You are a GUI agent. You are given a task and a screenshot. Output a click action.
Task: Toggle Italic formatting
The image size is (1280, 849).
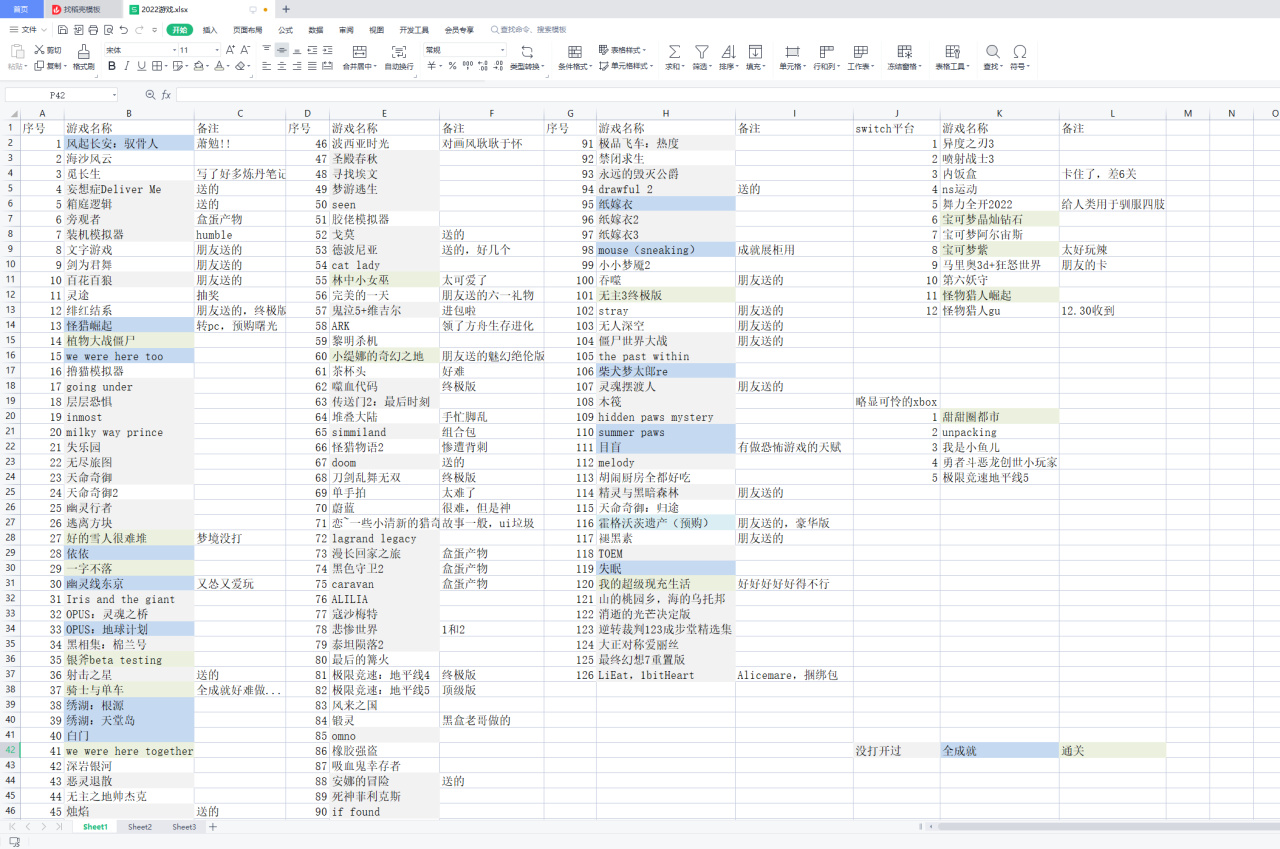(127, 66)
